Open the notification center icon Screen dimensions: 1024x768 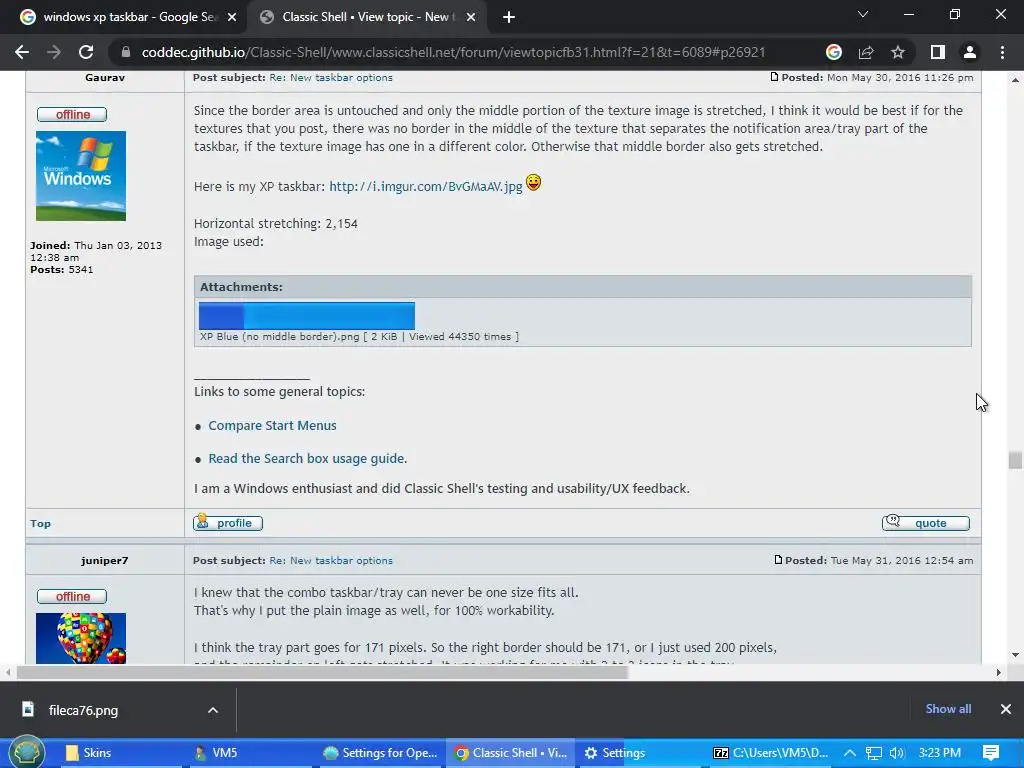[x=991, y=753]
